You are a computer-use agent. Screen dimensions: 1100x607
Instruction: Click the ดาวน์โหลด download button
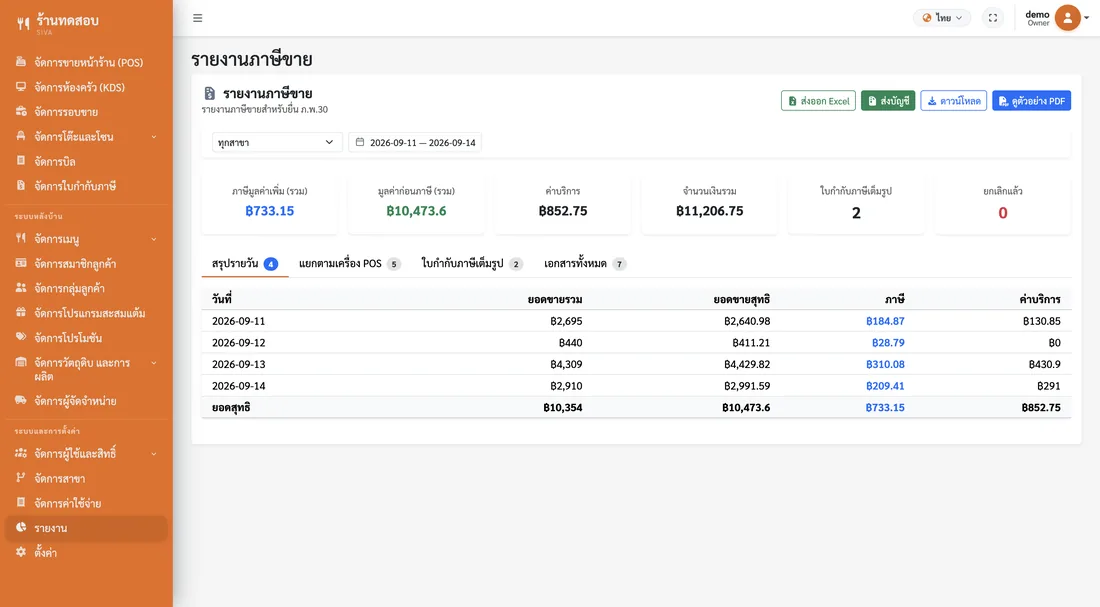coord(953,101)
